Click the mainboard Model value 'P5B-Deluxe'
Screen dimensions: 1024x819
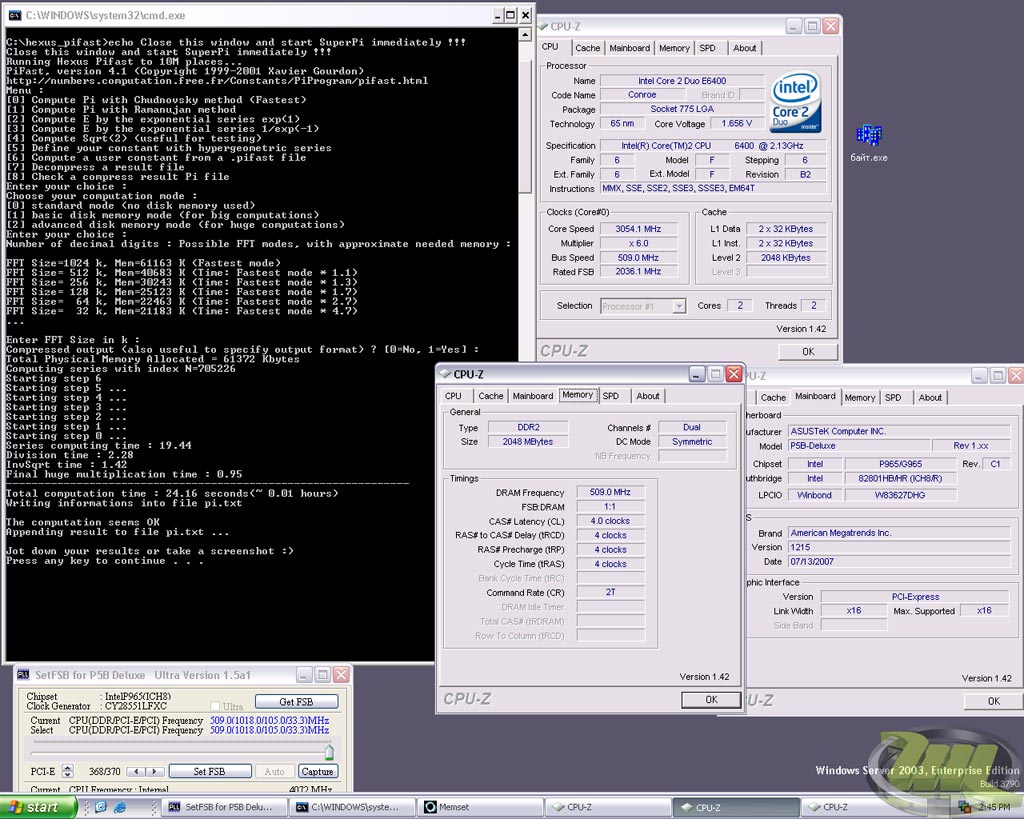(x=858, y=445)
